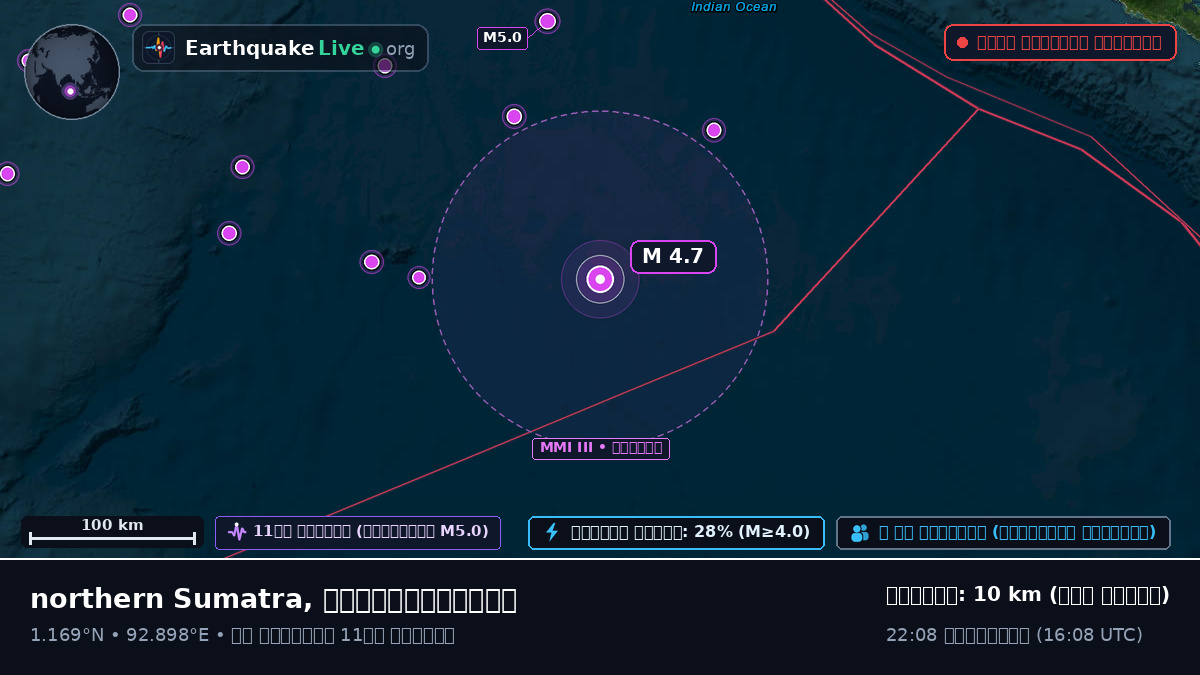Image resolution: width=1200 pixels, height=675 pixels.
Task: Click the MMI III intensity label
Action: pyautogui.click(x=601, y=448)
